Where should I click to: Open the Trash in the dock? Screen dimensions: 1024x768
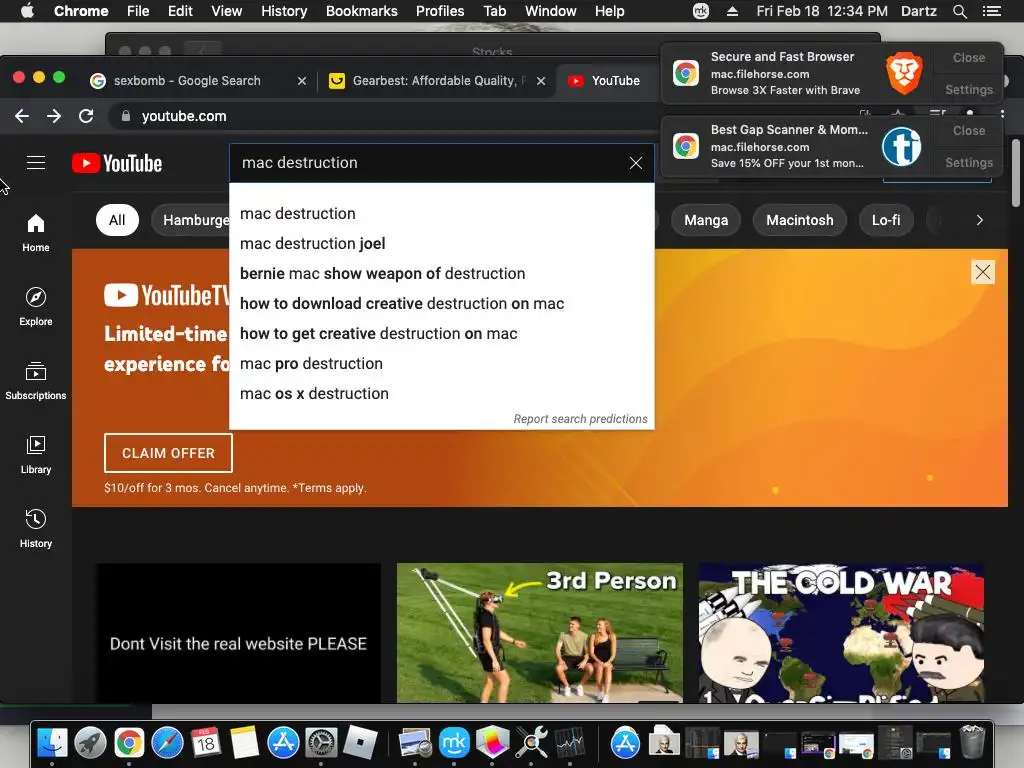[972, 743]
